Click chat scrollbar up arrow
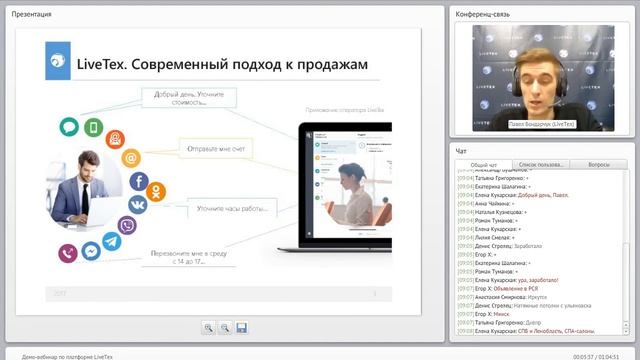 coord(626,325)
